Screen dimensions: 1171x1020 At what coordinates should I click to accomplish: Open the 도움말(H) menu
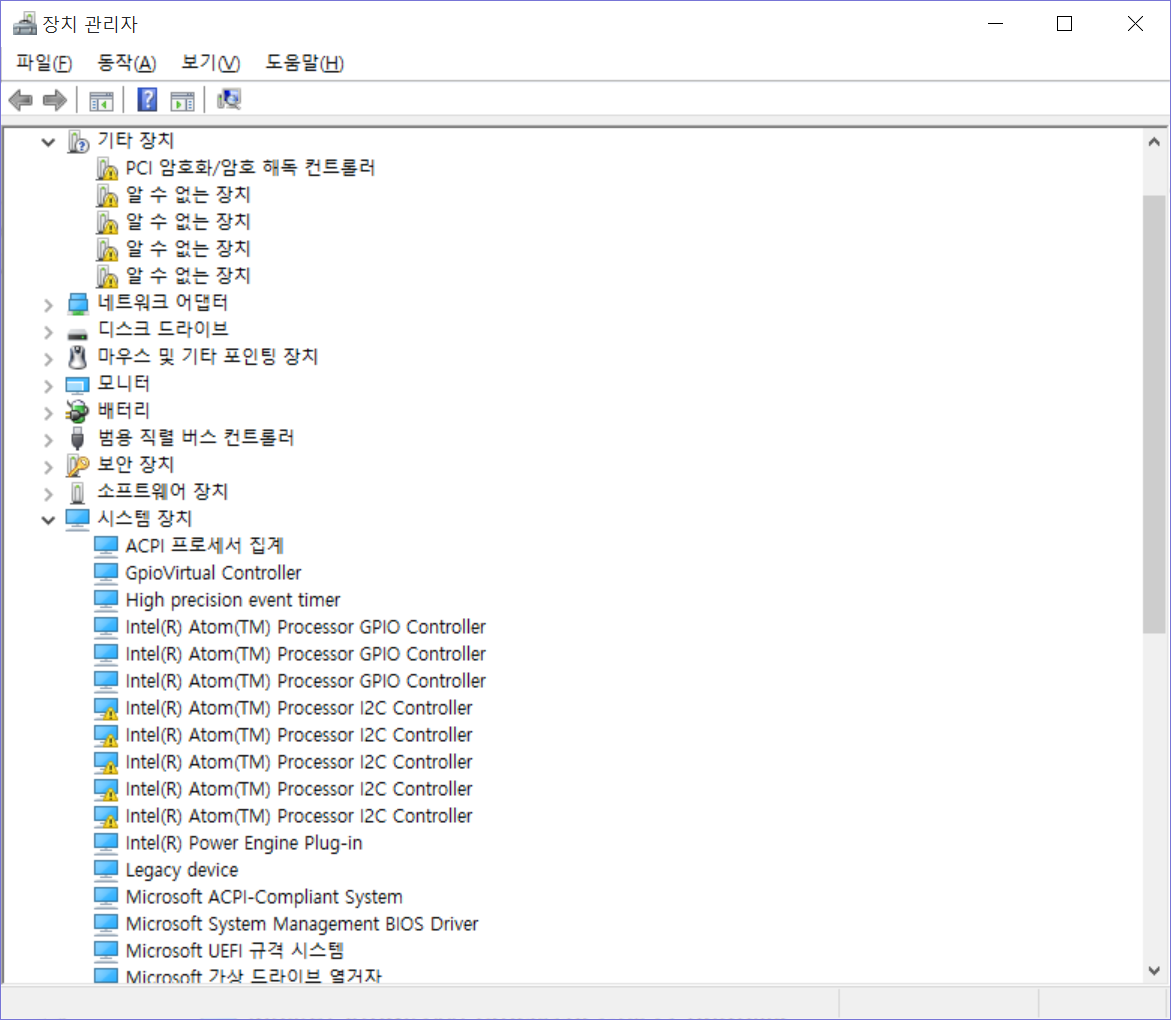pos(305,63)
